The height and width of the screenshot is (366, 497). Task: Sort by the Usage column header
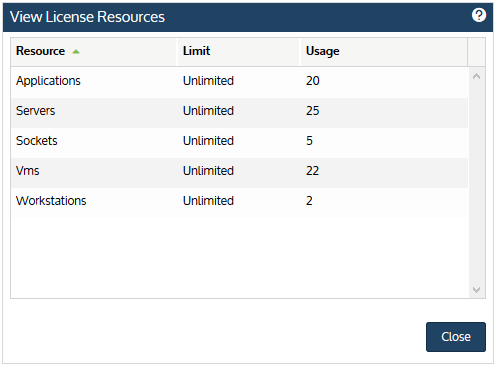(x=384, y=52)
